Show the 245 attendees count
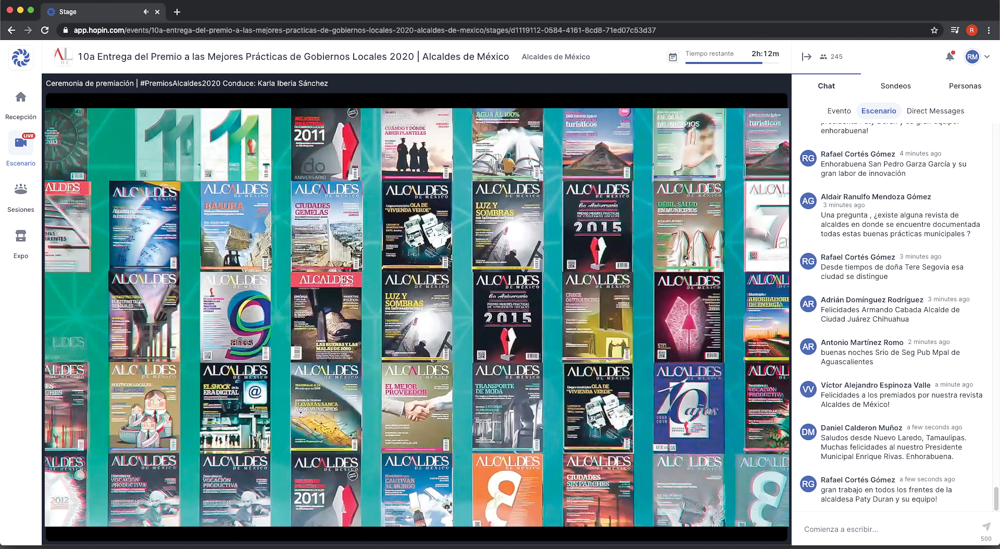The height and width of the screenshot is (549, 1000). [x=832, y=57]
